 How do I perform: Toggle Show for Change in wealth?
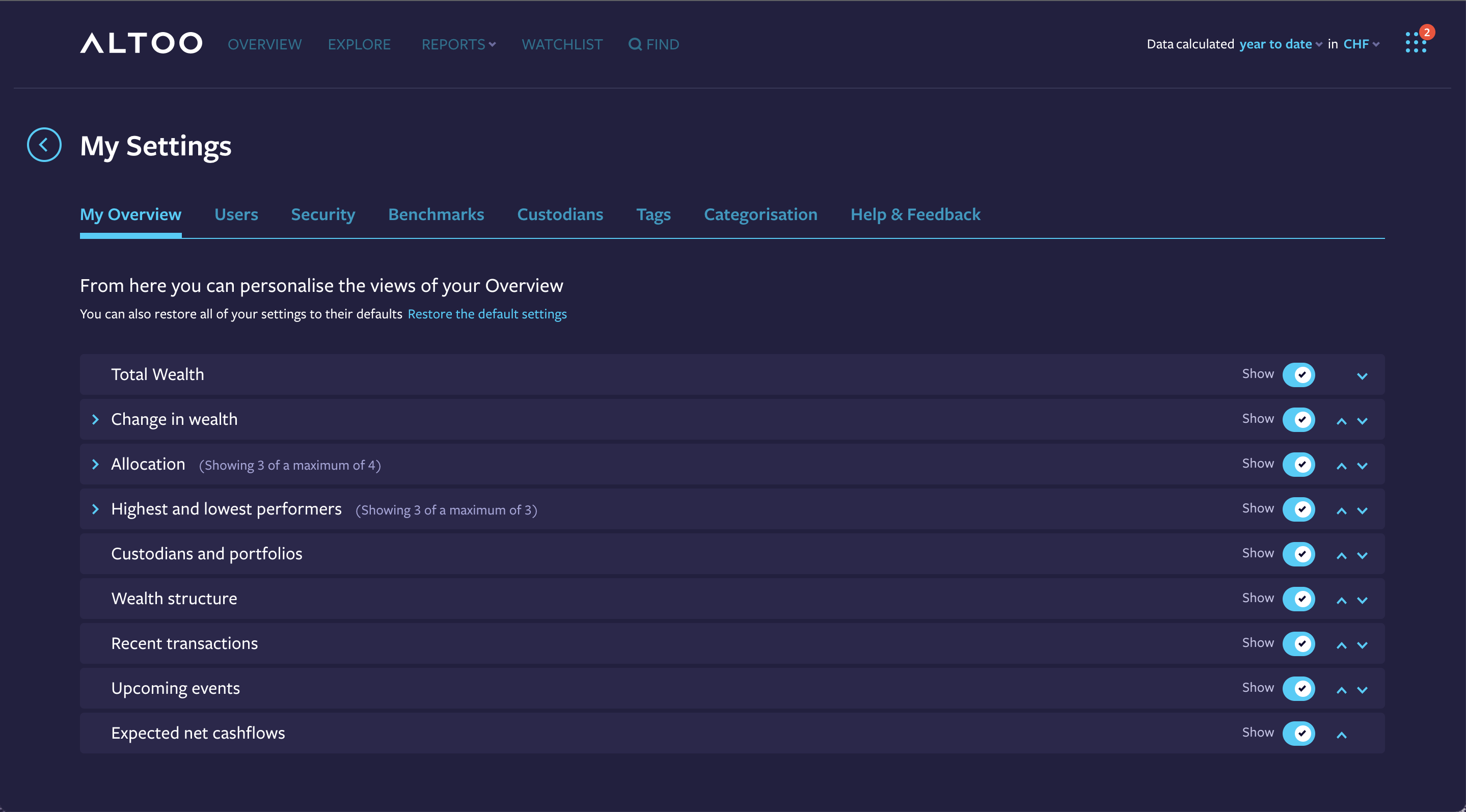click(1298, 419)
